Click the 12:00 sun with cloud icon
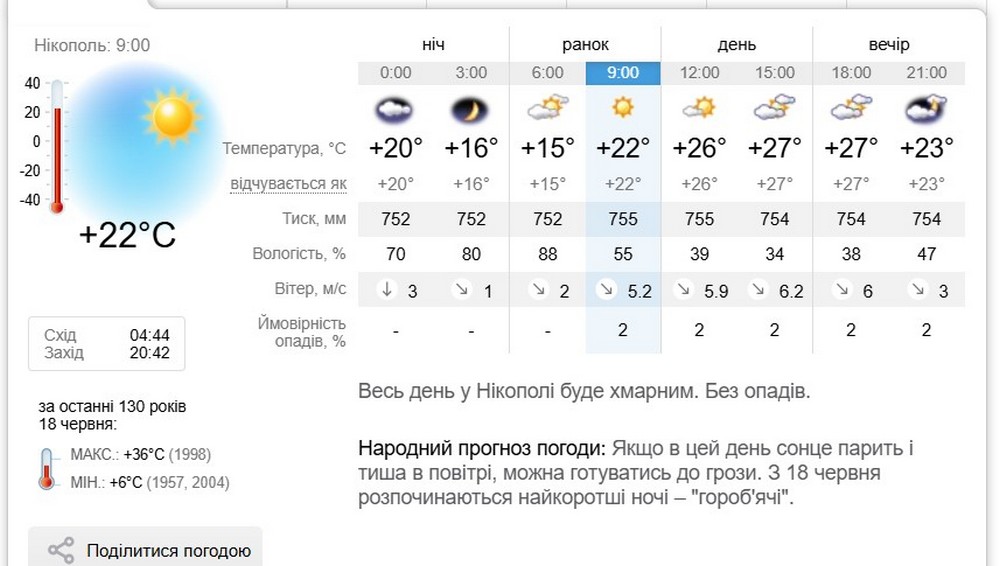The width and height of the screenshot is (1000, 566). pos(699,108)
